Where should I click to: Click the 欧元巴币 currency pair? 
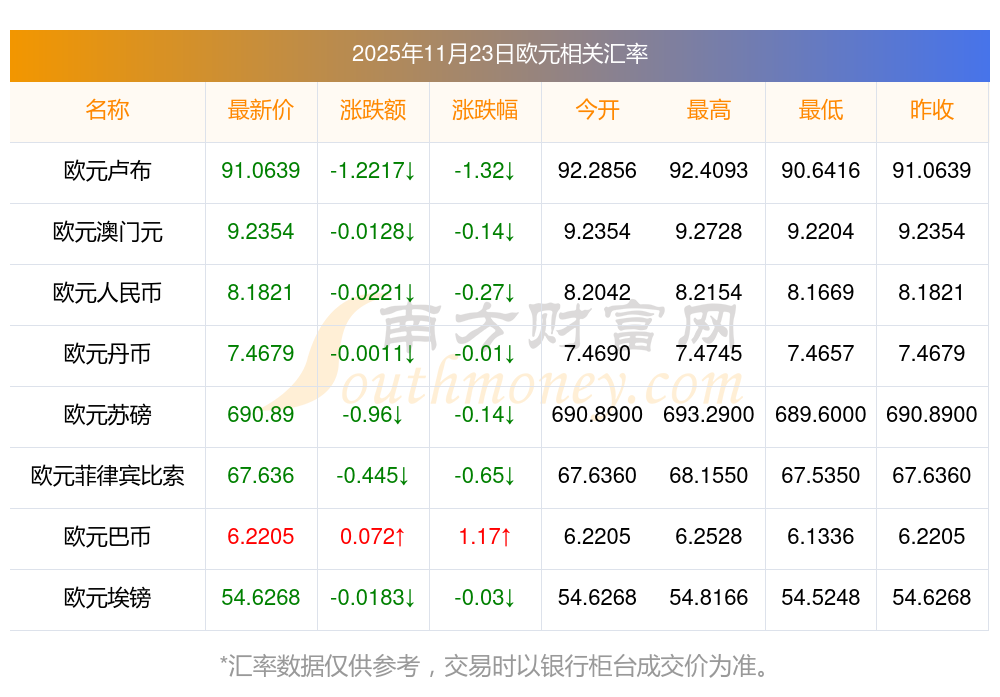pos(107,537)
